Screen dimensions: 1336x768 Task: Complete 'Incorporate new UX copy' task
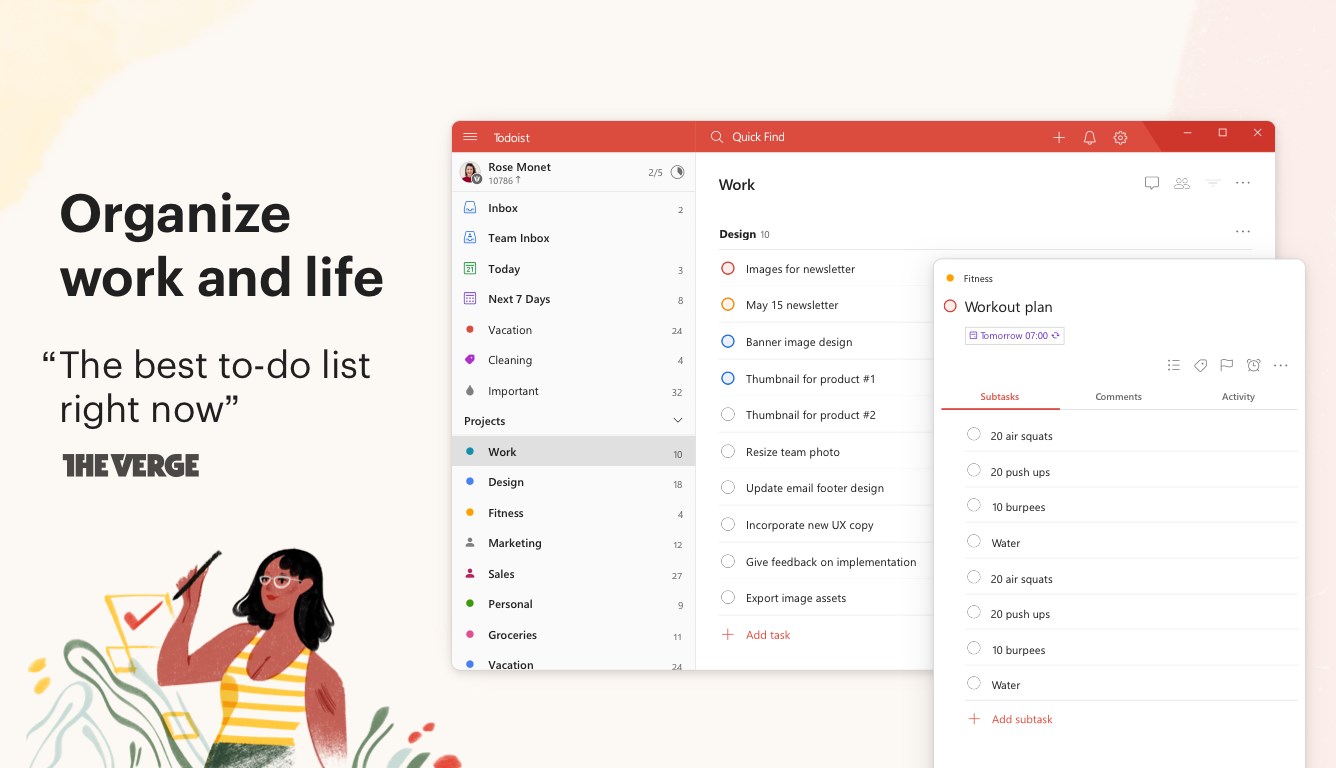(728, 524)
